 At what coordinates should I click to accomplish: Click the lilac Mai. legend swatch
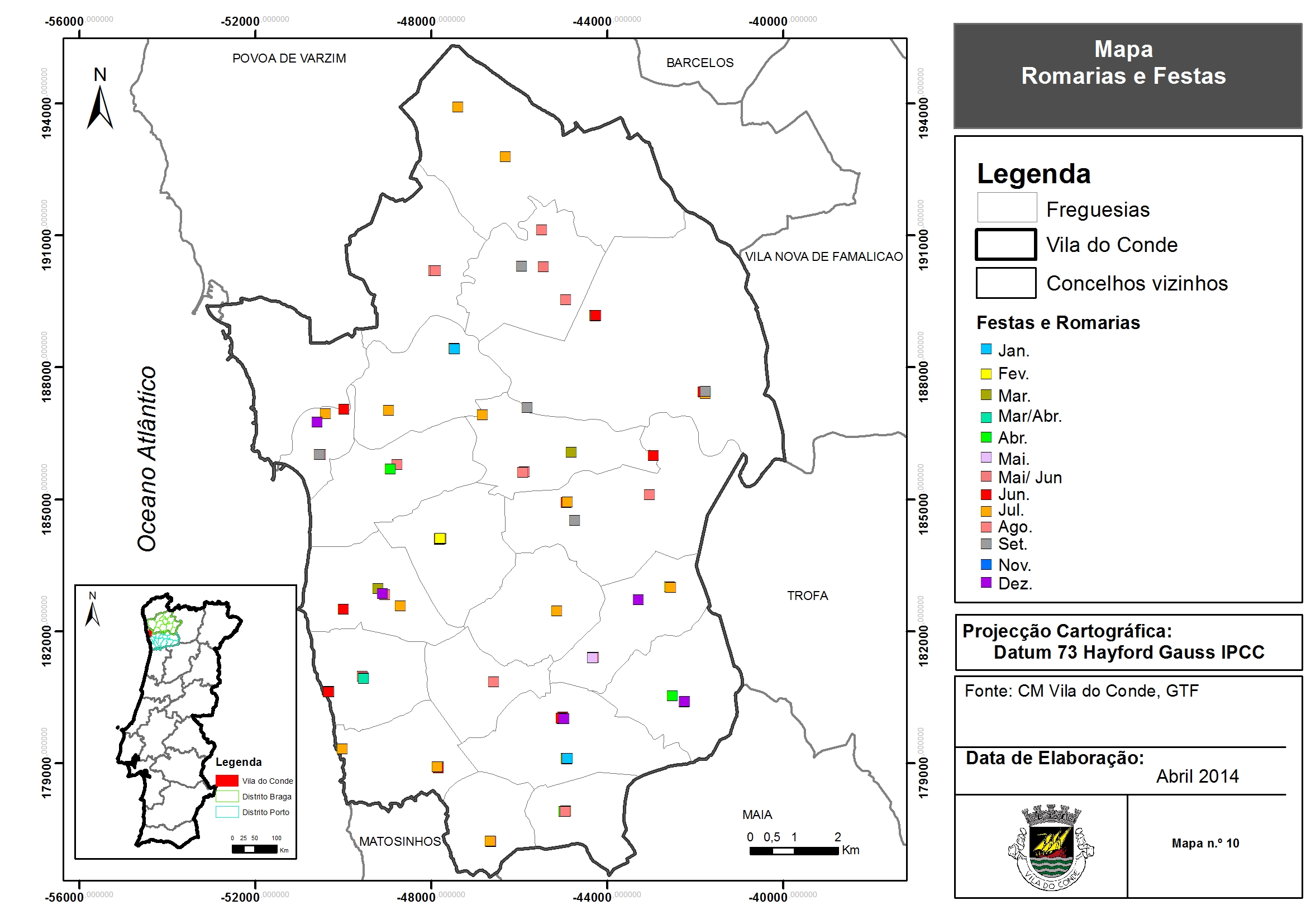coord(986,458)
